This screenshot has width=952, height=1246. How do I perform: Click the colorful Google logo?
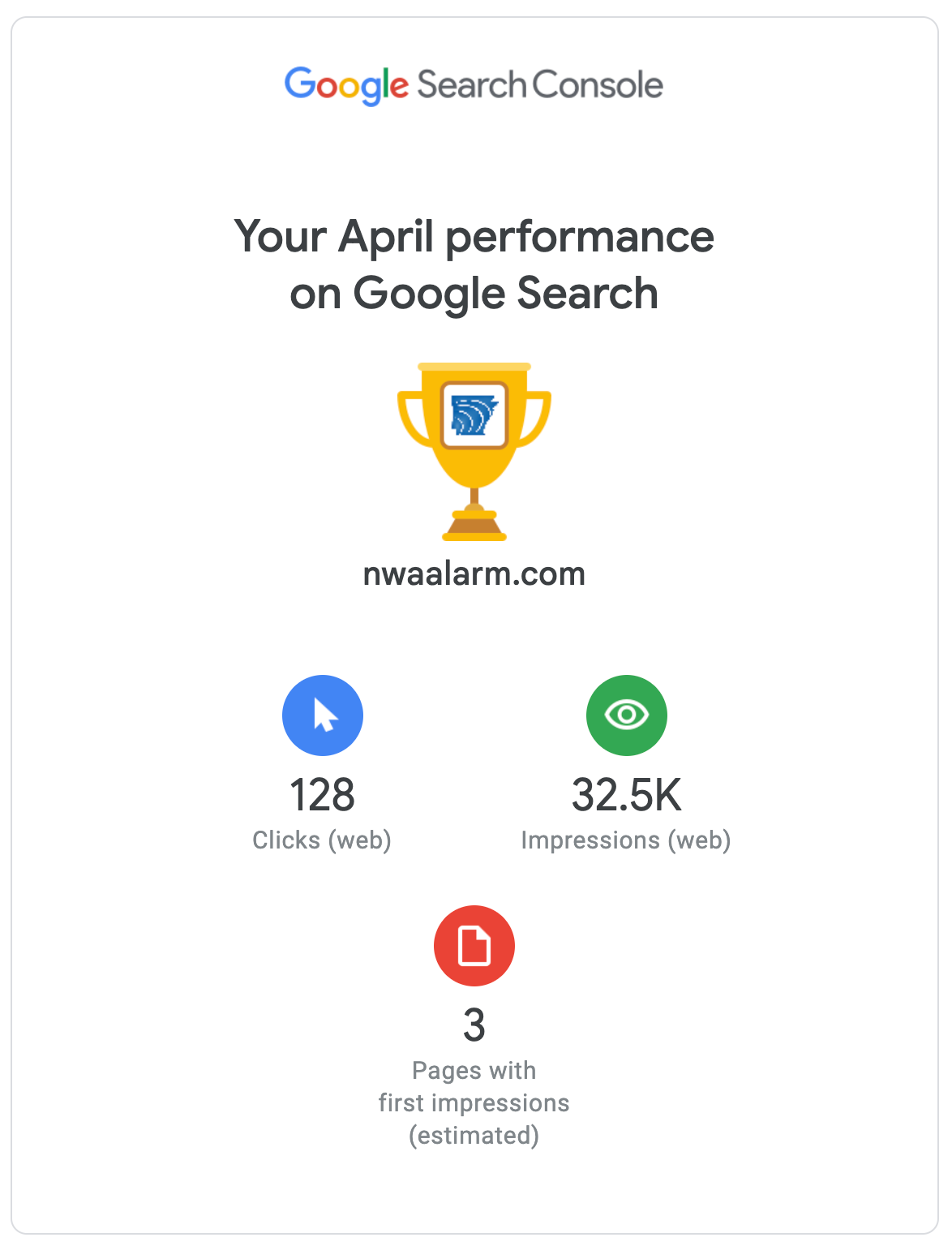(345, 85)
